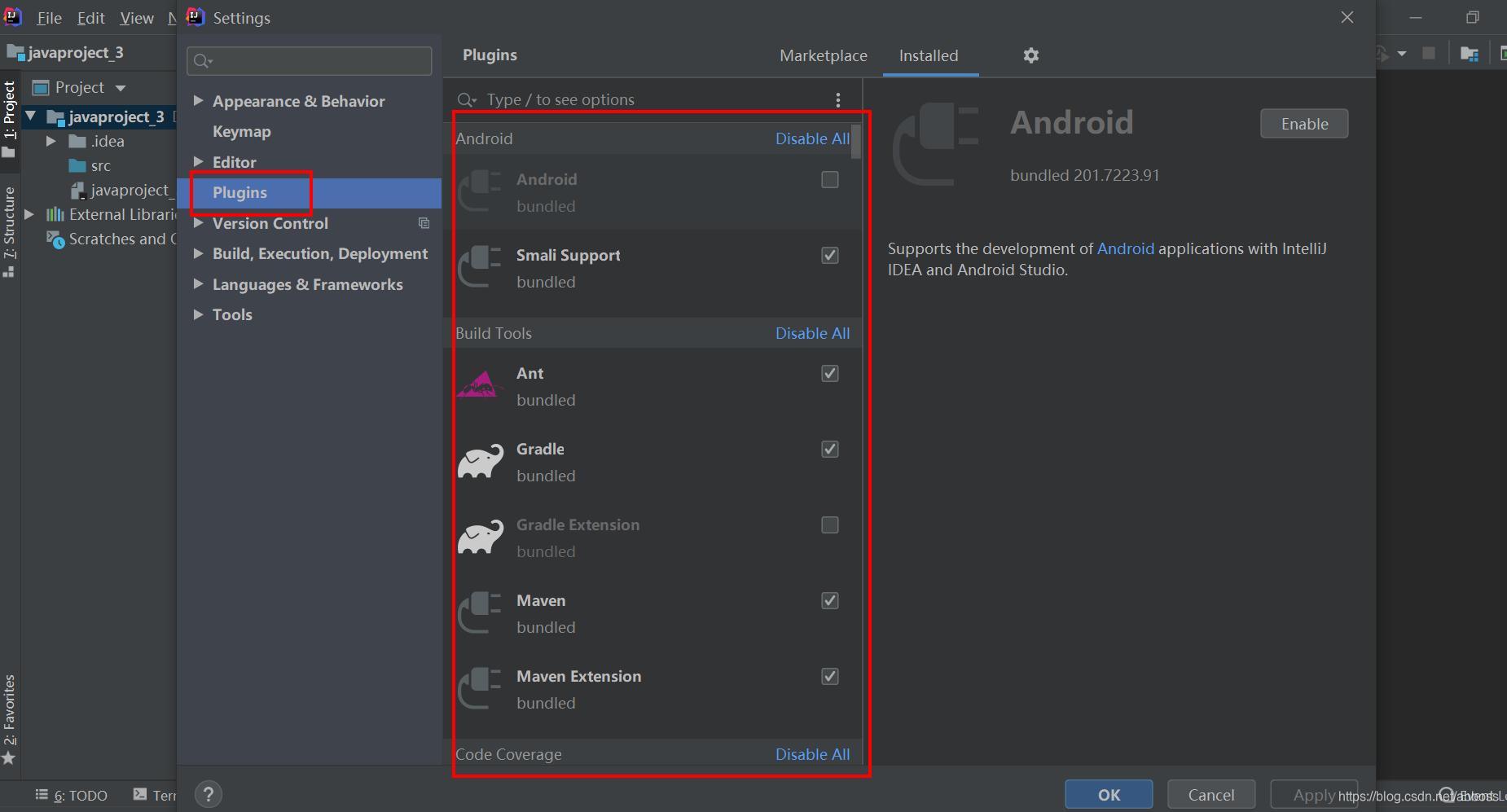Screen dimensions: 1507x812
Task: Click the help question mark icon
Action: (x=209, y=794)
